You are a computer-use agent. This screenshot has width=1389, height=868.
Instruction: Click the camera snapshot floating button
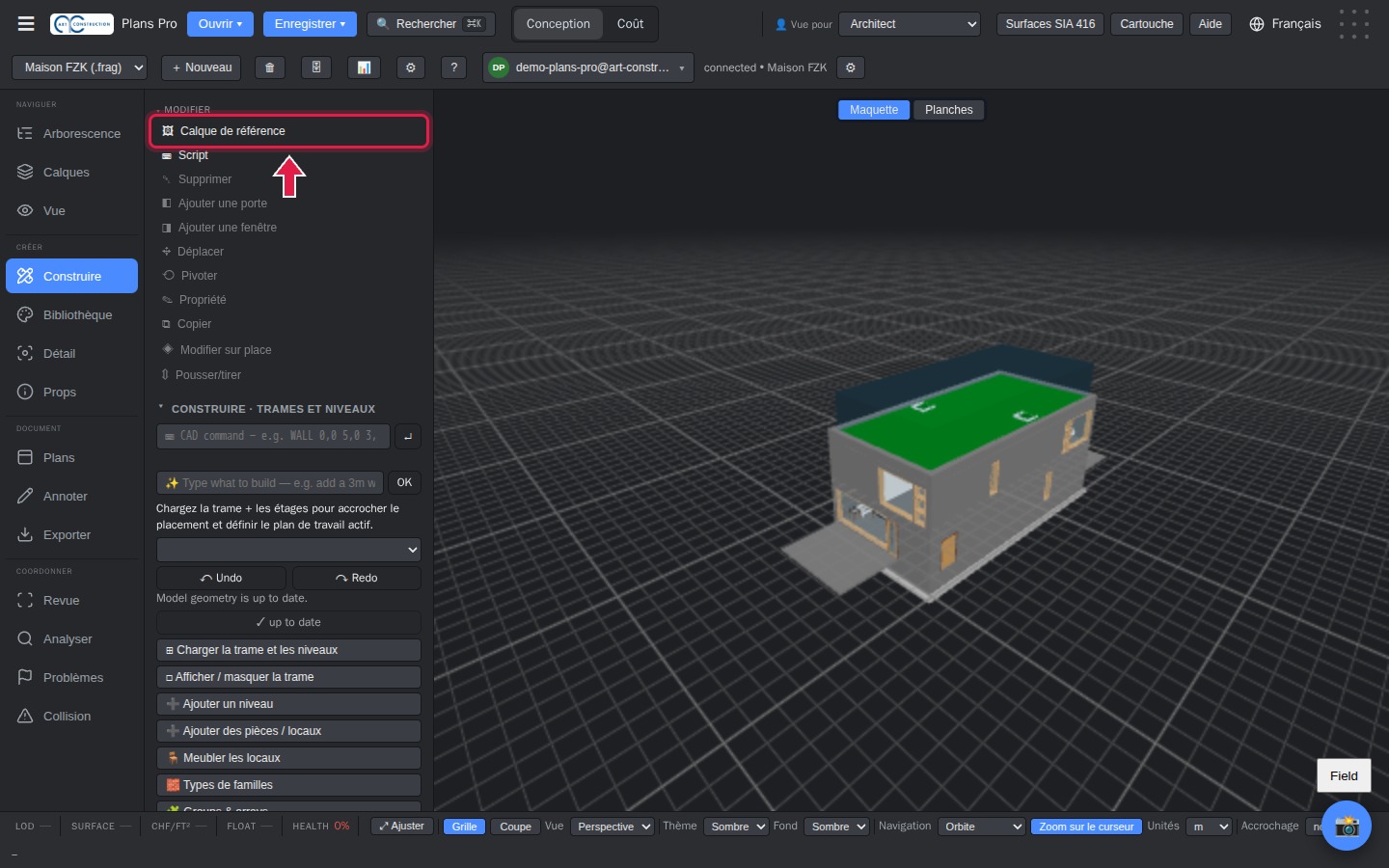tap(1347, 826)
